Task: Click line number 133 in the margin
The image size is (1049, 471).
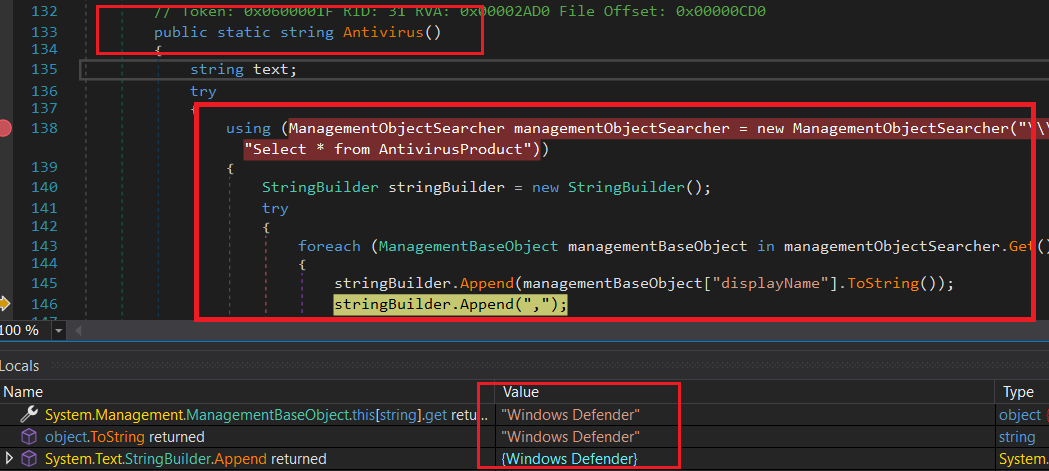Action: pyautogui.click(x=44, y=32)
